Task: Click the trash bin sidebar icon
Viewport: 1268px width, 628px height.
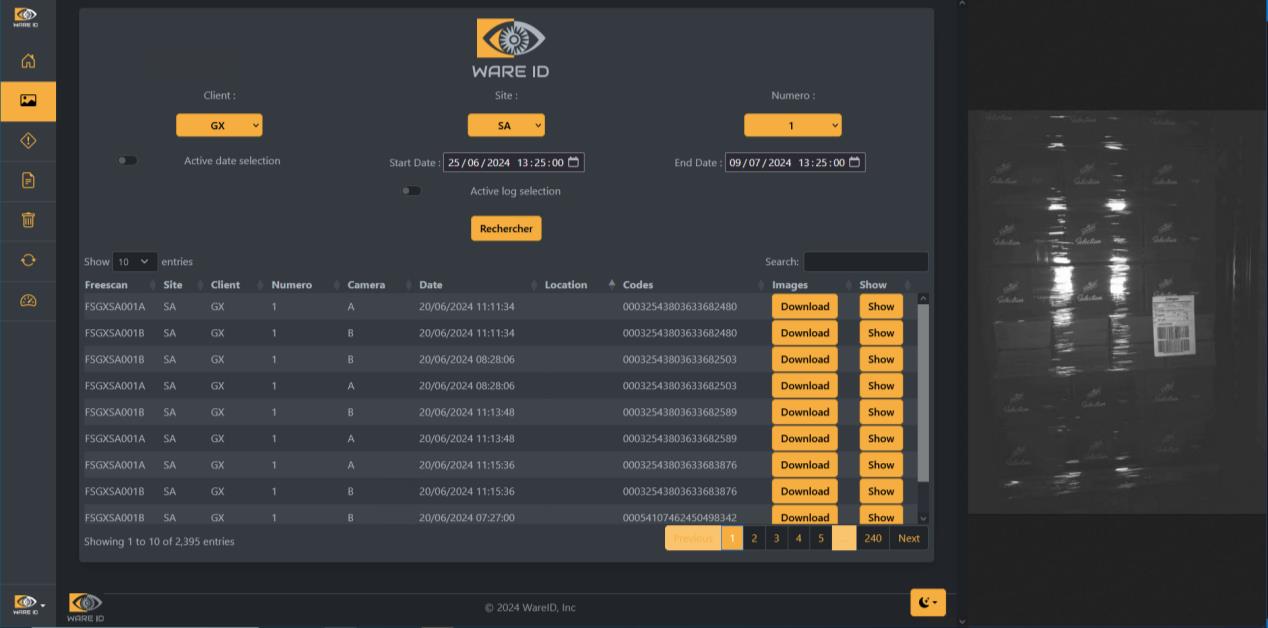Action: point(28,220)
